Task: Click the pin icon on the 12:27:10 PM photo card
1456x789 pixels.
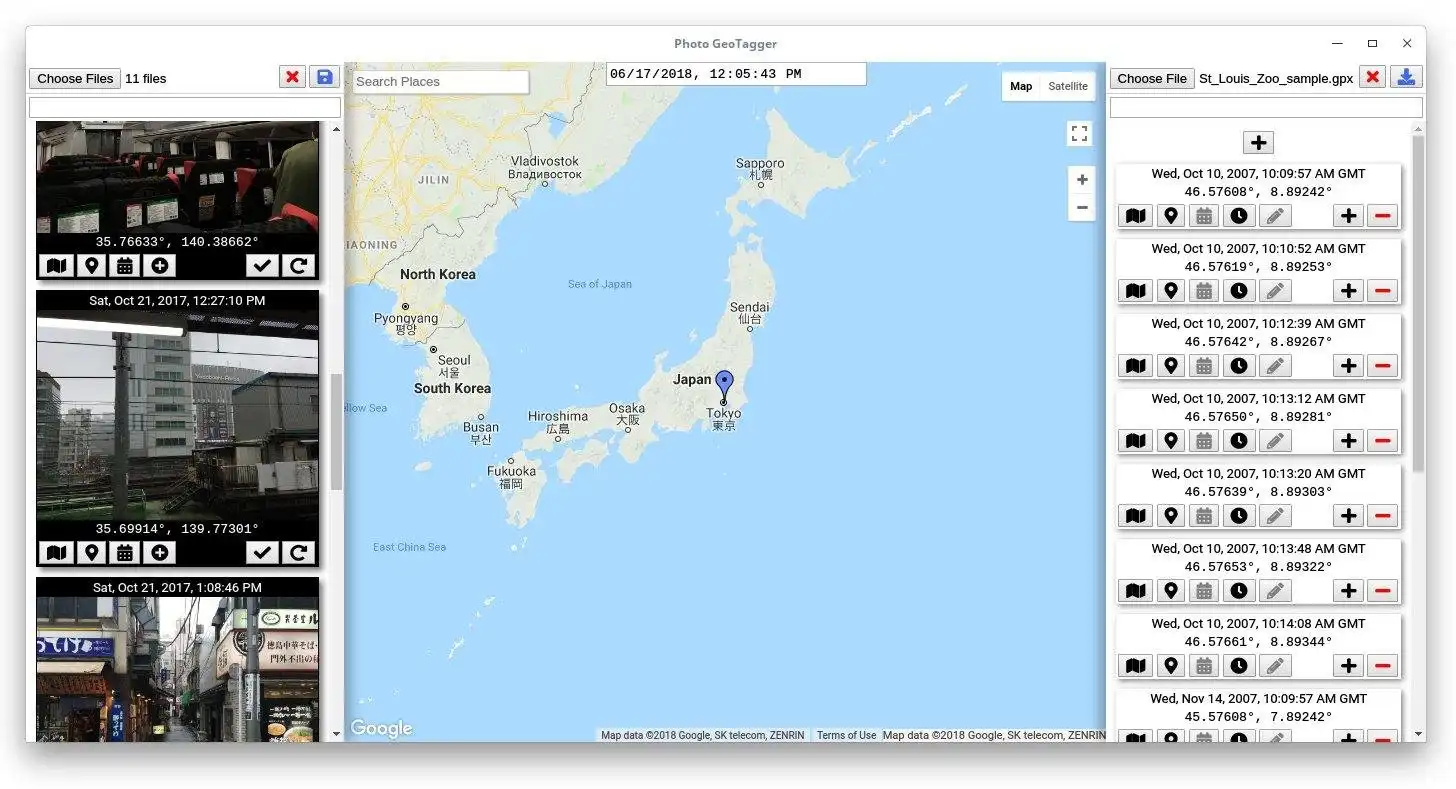Action: (x=91, y=552)
